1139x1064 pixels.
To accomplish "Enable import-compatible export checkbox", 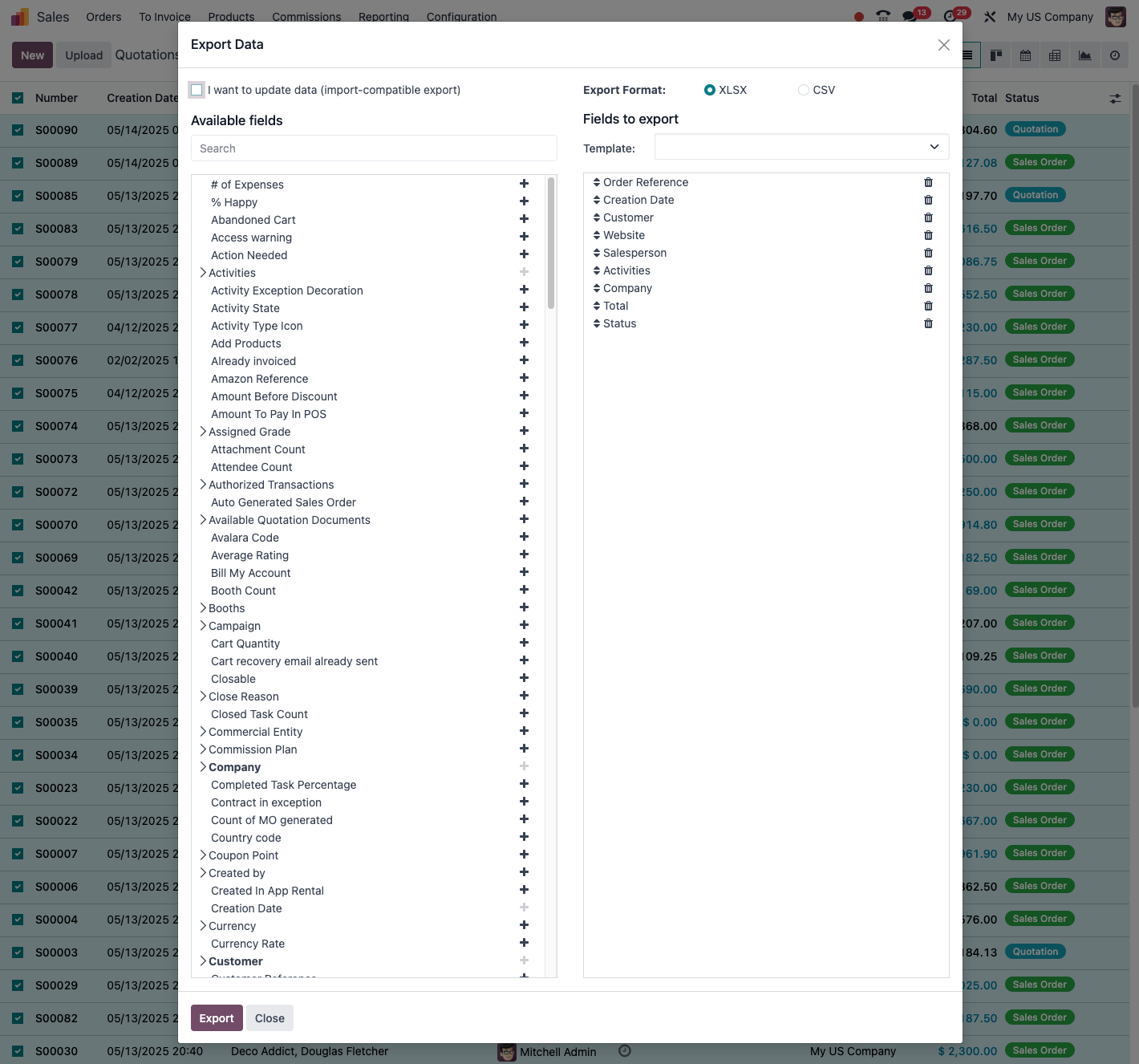I will [x=197, y=90].
